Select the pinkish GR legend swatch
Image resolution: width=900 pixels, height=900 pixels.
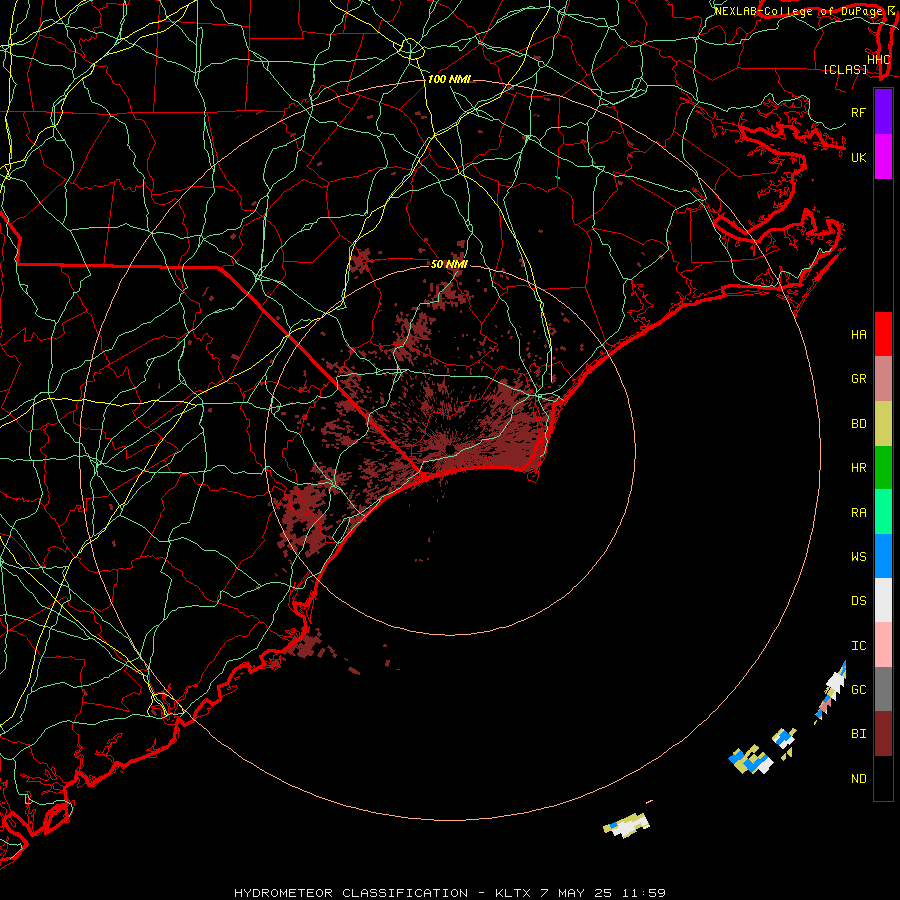(x=883, y=379)
